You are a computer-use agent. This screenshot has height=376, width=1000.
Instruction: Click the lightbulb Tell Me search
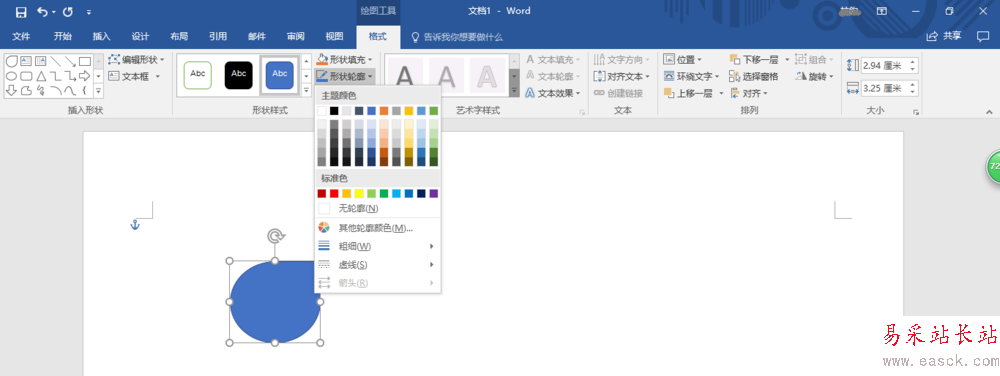tap(416, 37)
